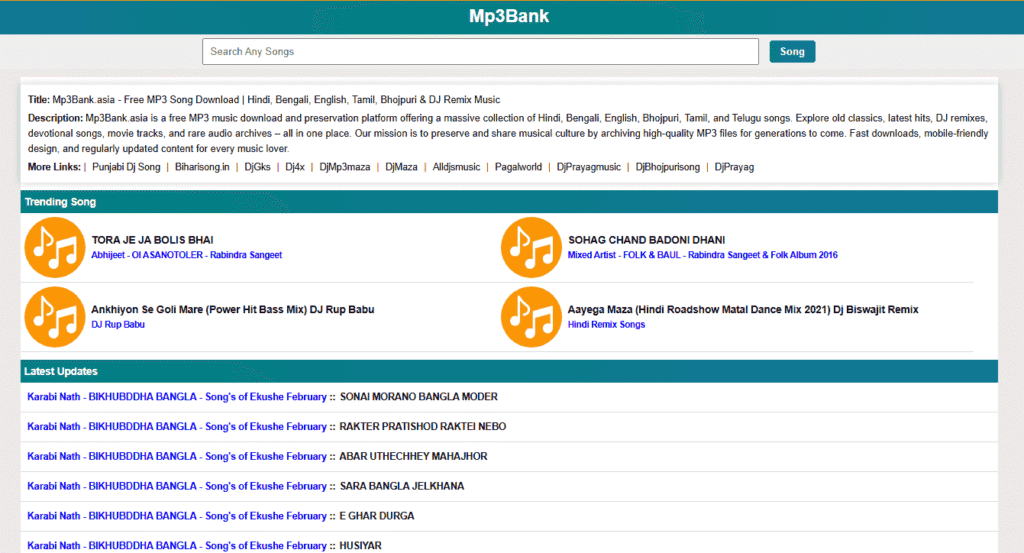Go to the DjBhojpurisong link
The height and width of the screenshot is (553, 1024).
[668, 167]
